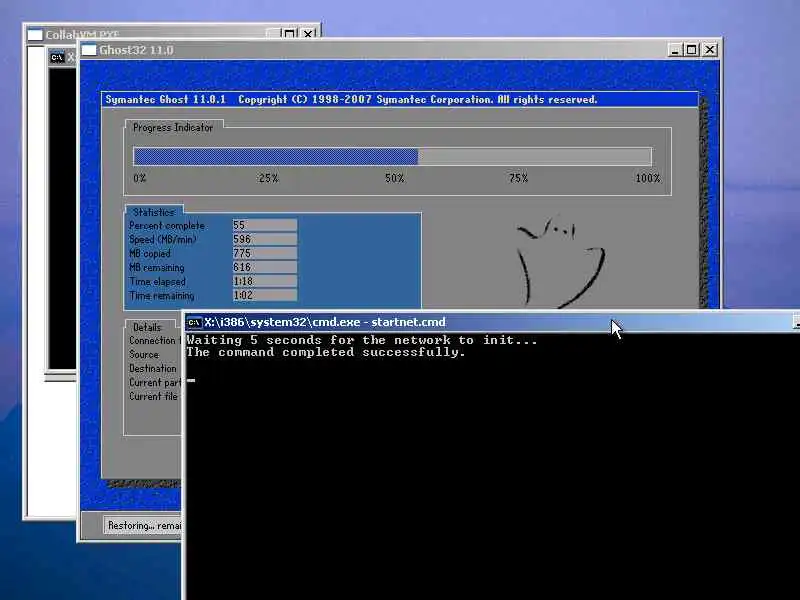Viewport: 800px width, 600px height.
Task: Click the Source label in Details
Action: coord(144,355)
